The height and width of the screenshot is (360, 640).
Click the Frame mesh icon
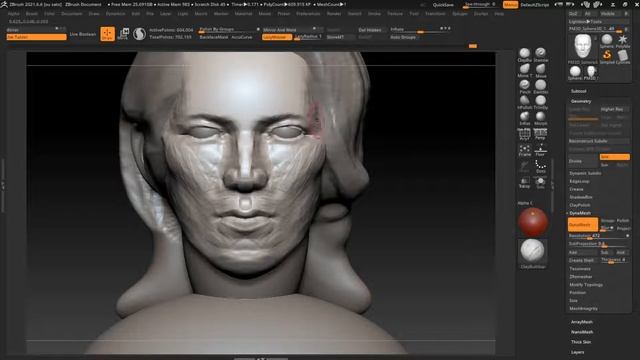pos(524,150)
